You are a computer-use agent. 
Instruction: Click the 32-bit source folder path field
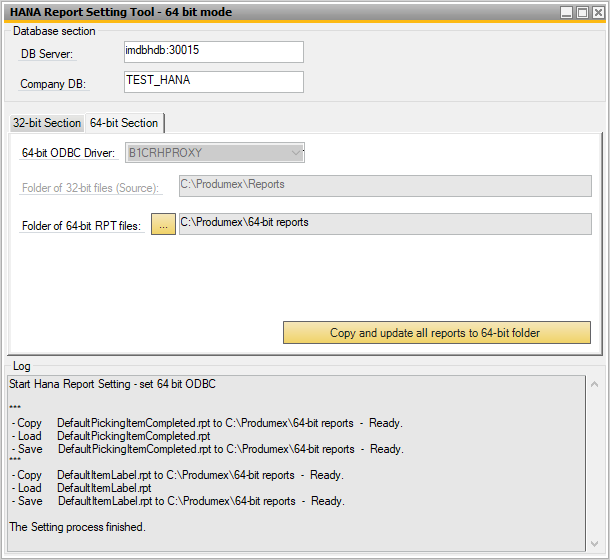pos(384,186)
